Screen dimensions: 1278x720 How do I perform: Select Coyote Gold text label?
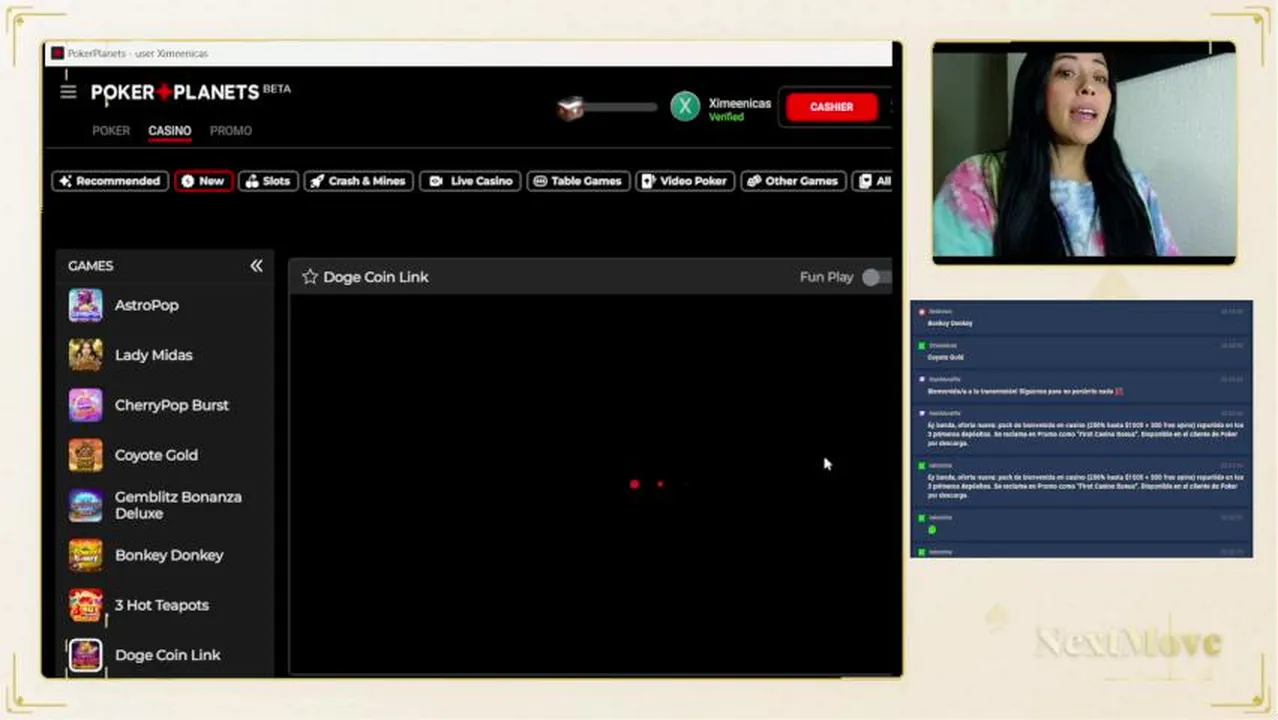[x=156, y=455]
